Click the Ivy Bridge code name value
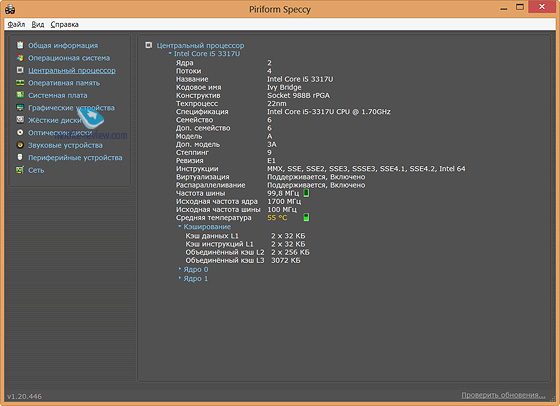The height and width of the screenshot is (406, 560). click(x=284, y=87)
